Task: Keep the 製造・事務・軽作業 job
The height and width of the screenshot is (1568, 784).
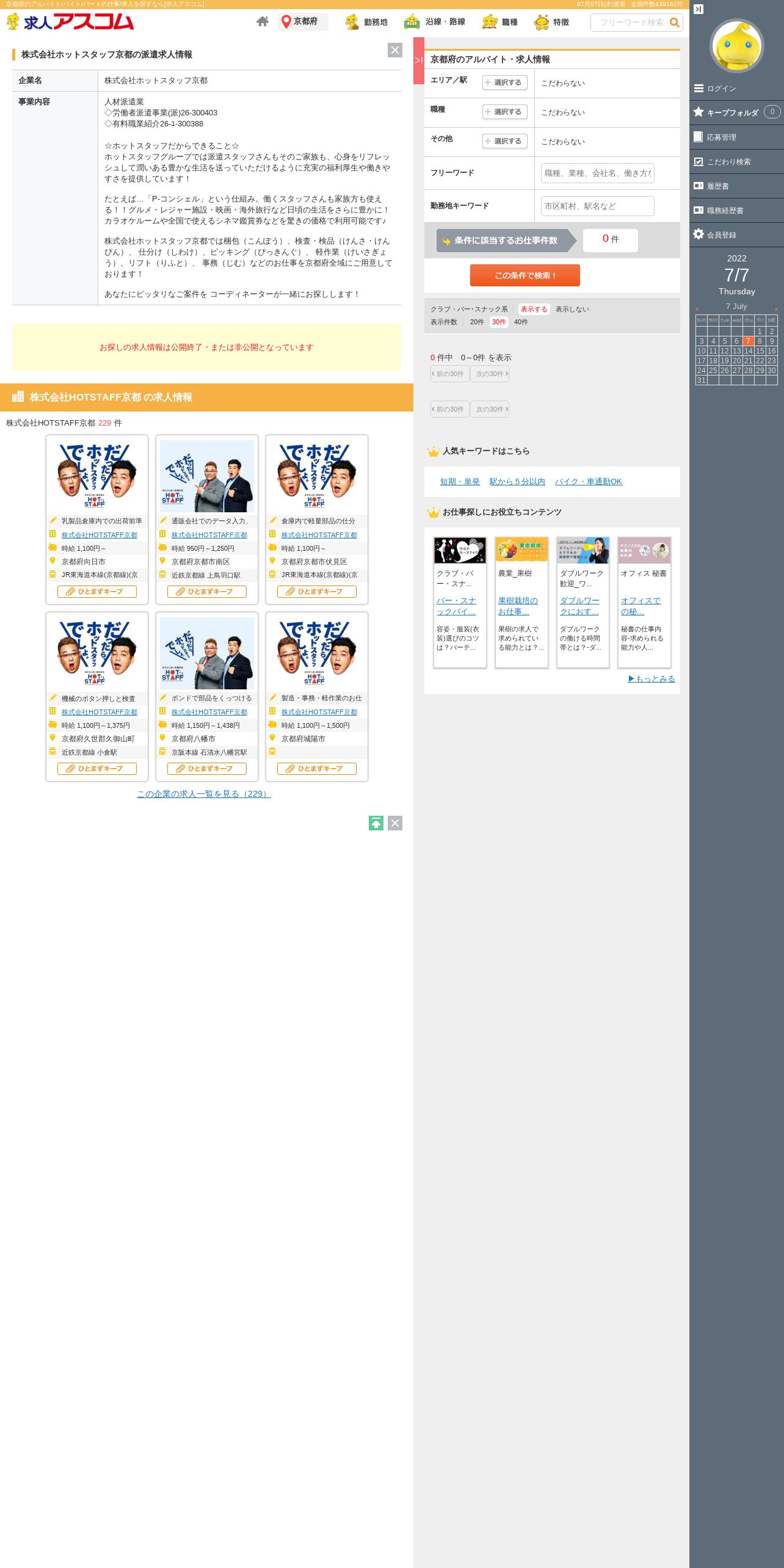Action: [317, 769]
